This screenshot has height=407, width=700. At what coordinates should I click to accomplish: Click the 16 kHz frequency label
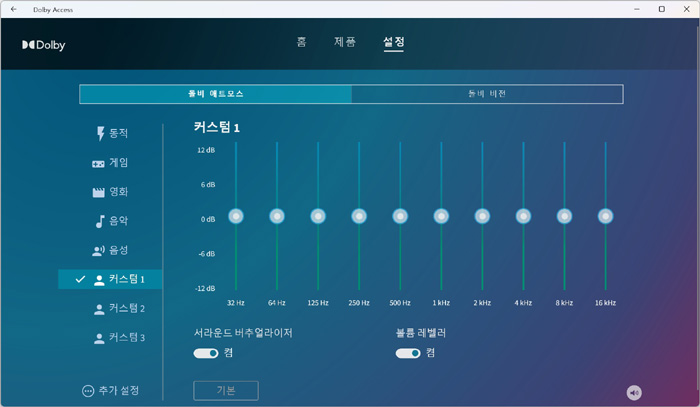coord(606,303)
